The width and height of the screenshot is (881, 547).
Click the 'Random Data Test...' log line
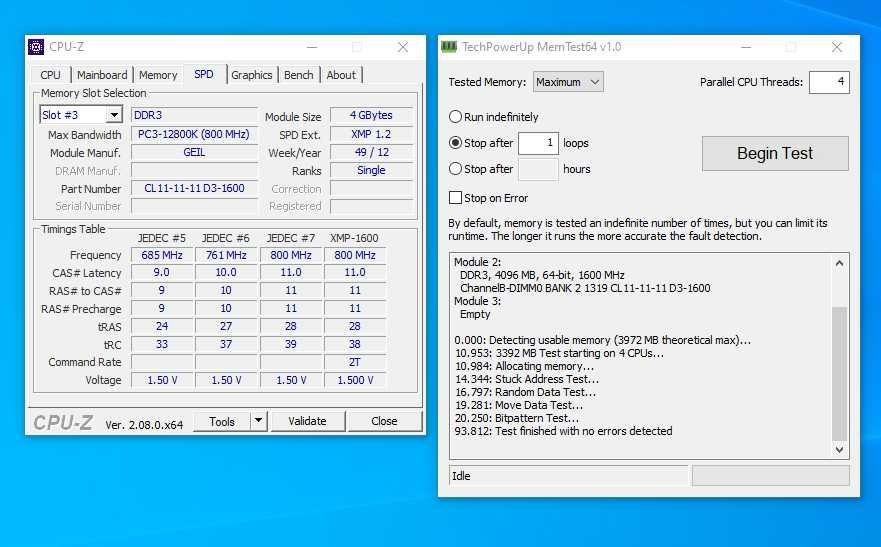point(525,392)
